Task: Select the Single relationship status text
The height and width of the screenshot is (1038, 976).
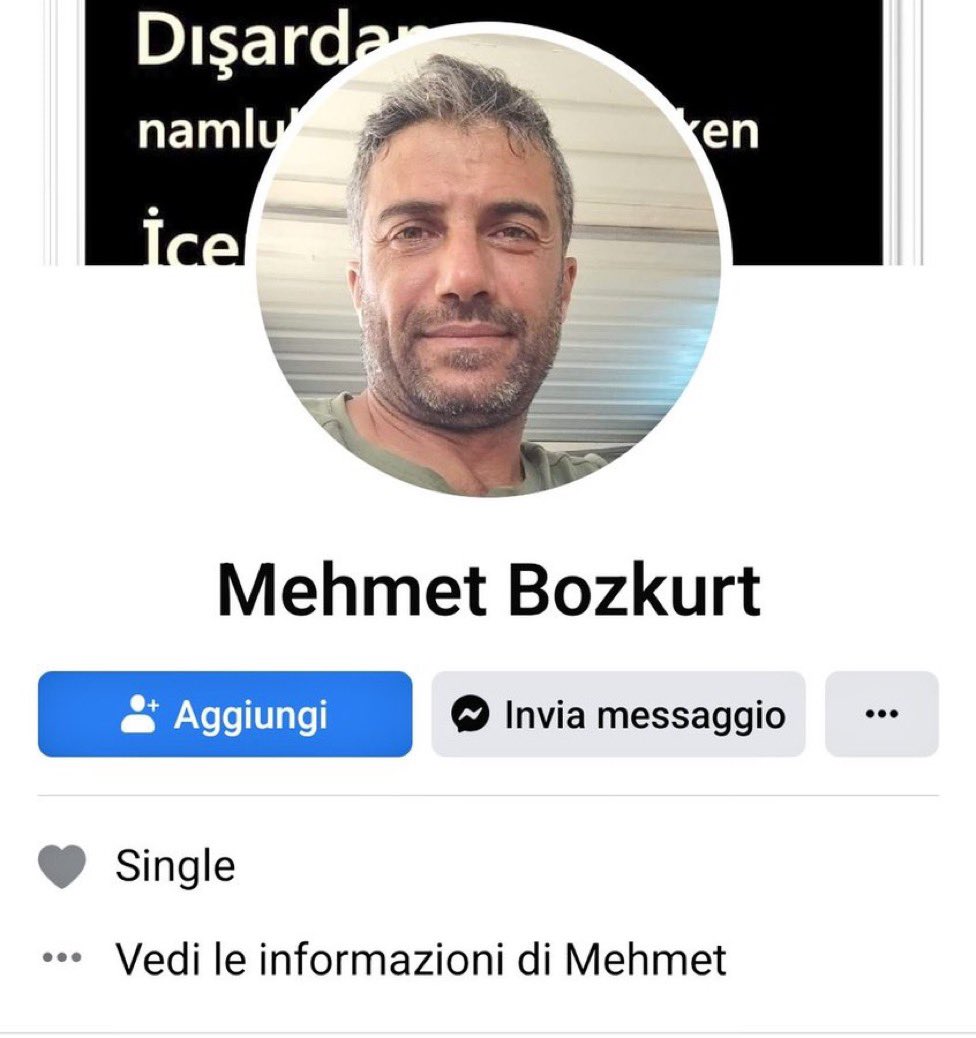Action: pyautogui.click(x=175, y=866)
